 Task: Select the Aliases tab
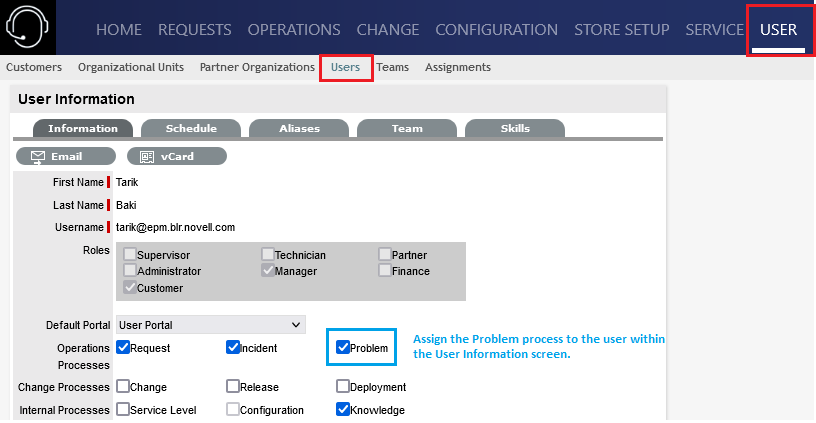299,128
